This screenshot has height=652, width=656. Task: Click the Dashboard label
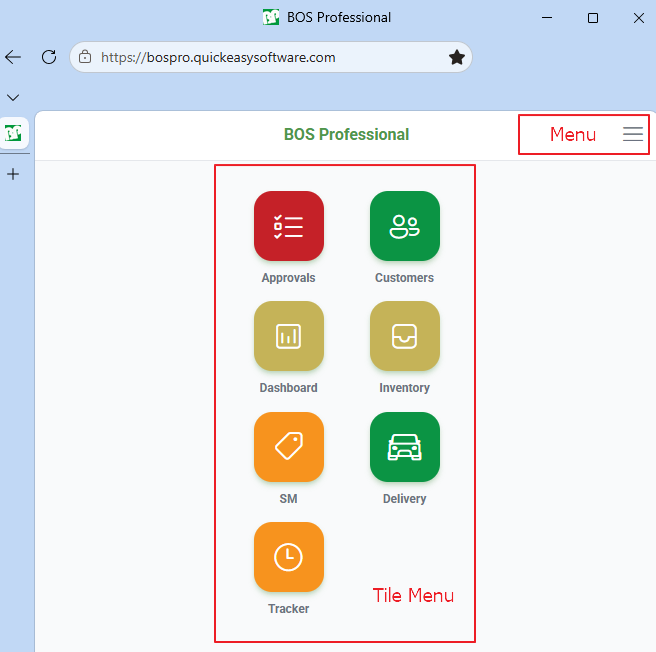288,388
